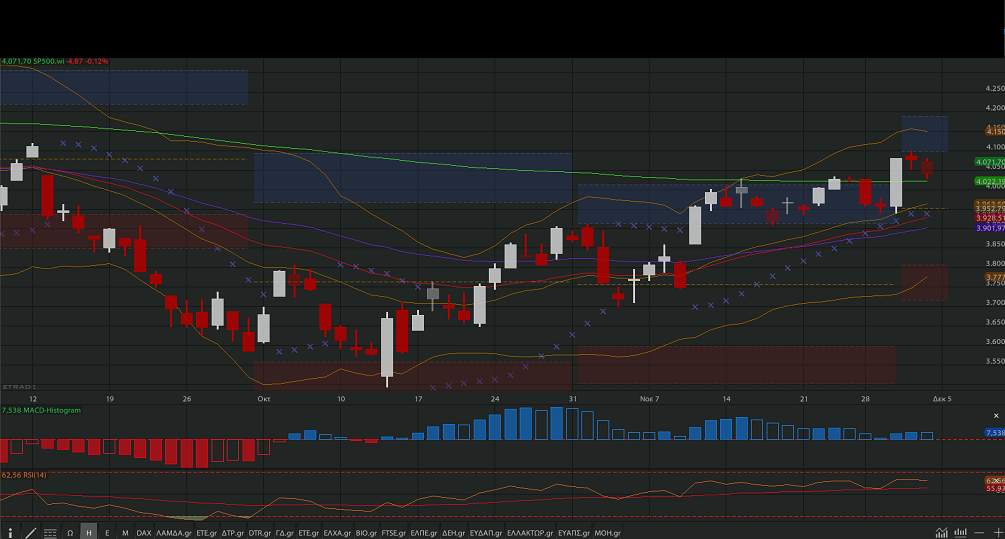Open the grid list icon

tap(50, 533)
